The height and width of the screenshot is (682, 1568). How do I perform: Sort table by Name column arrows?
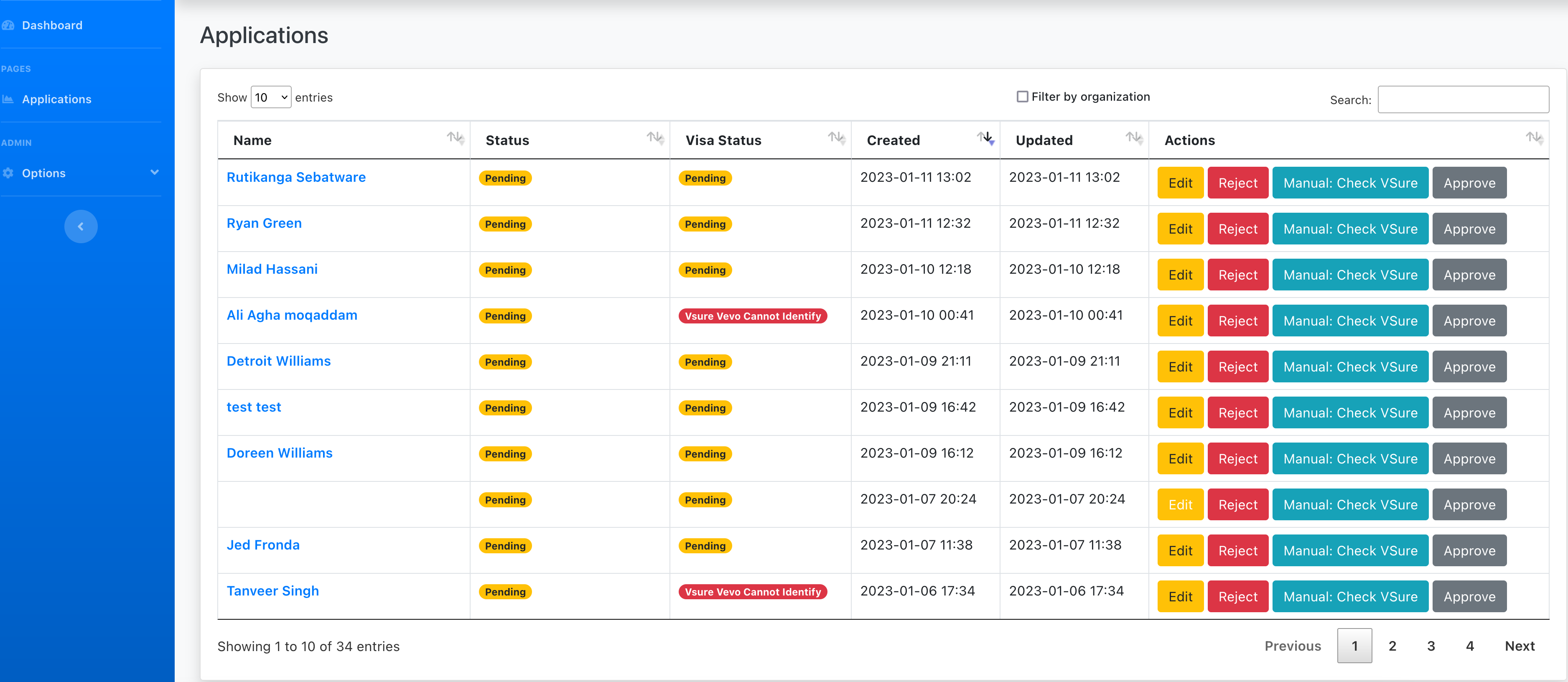click(x=455, y=138)
